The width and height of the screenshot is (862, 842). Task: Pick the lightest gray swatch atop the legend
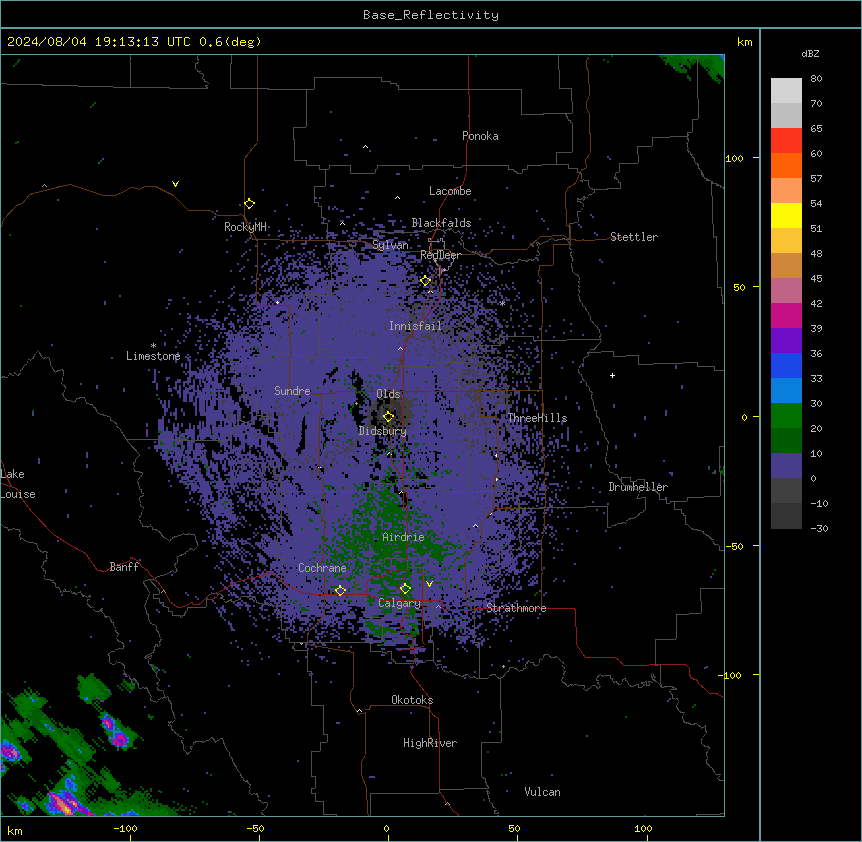click(786, 91)
